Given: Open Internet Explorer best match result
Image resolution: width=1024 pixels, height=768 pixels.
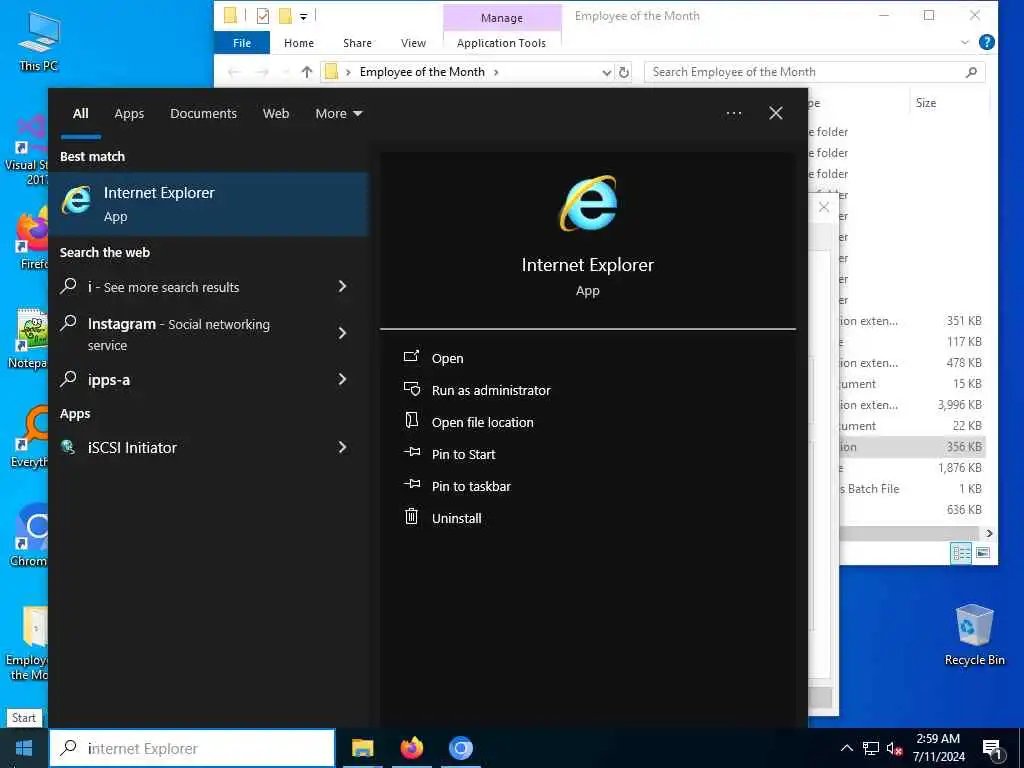Looking at the screenshot, I should (209, 204).
